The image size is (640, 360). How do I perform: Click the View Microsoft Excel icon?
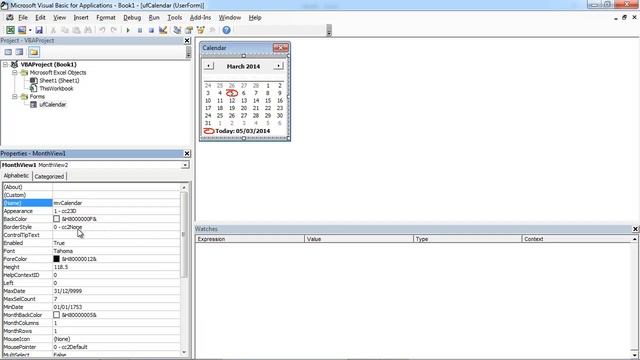tap(10, 30)
